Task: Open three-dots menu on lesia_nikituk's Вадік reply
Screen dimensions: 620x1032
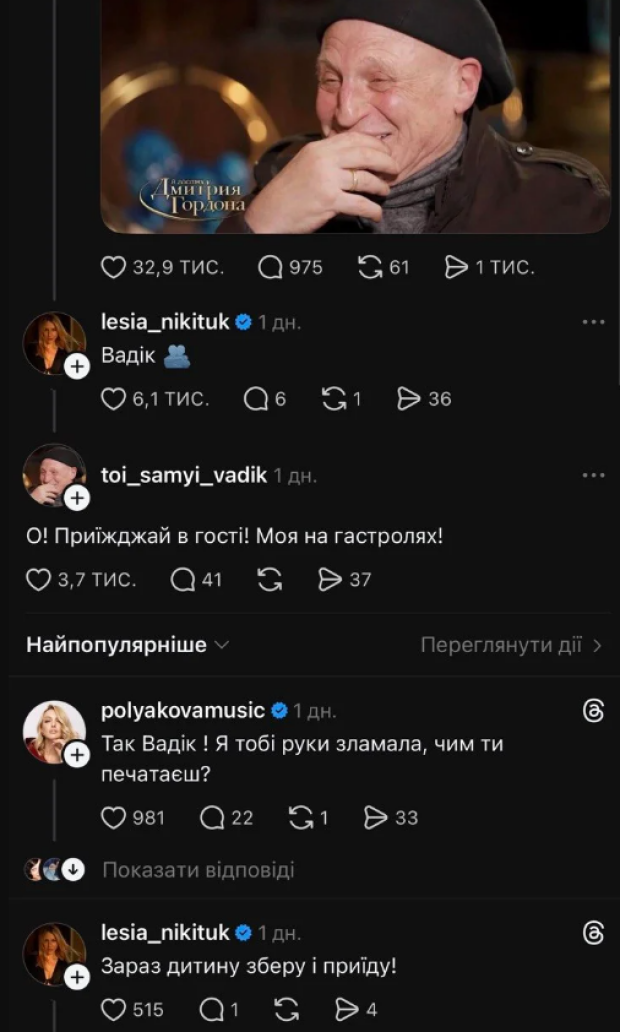Action: (x=593, y=322)
